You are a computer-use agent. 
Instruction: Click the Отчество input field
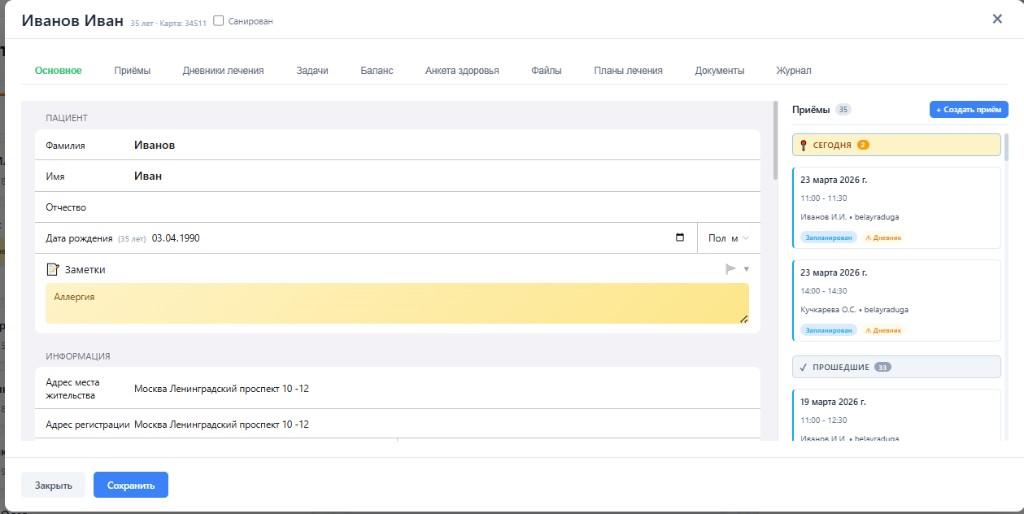440,207
